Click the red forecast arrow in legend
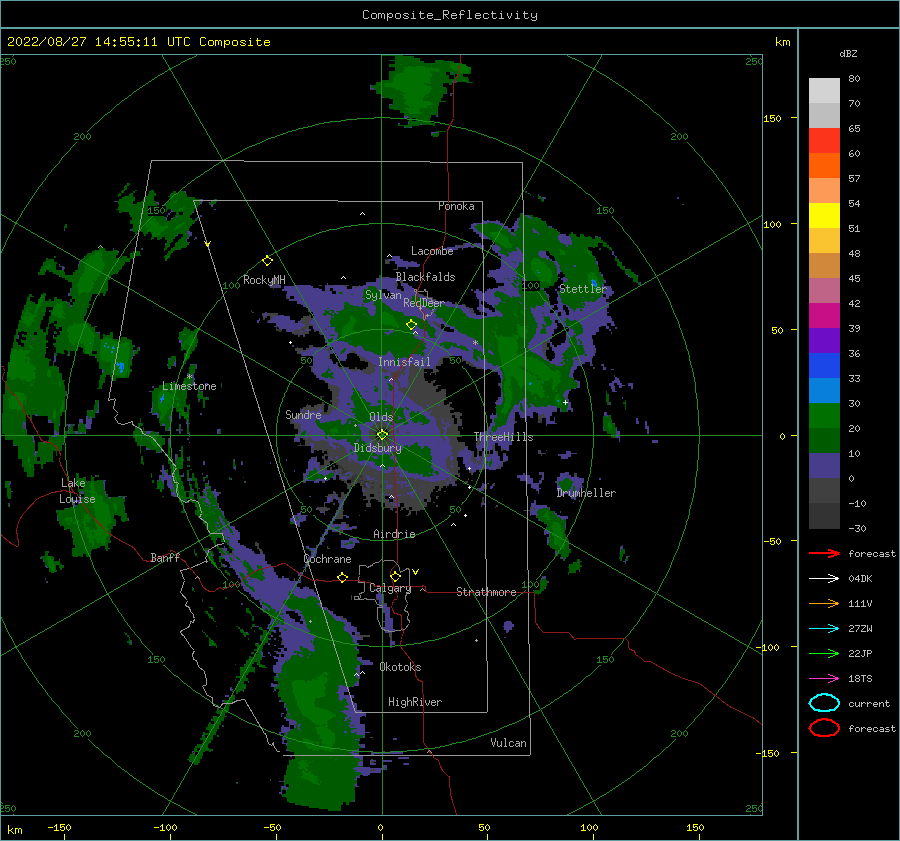900x841 pixels. pyautogui.click(x=824, y=553)
